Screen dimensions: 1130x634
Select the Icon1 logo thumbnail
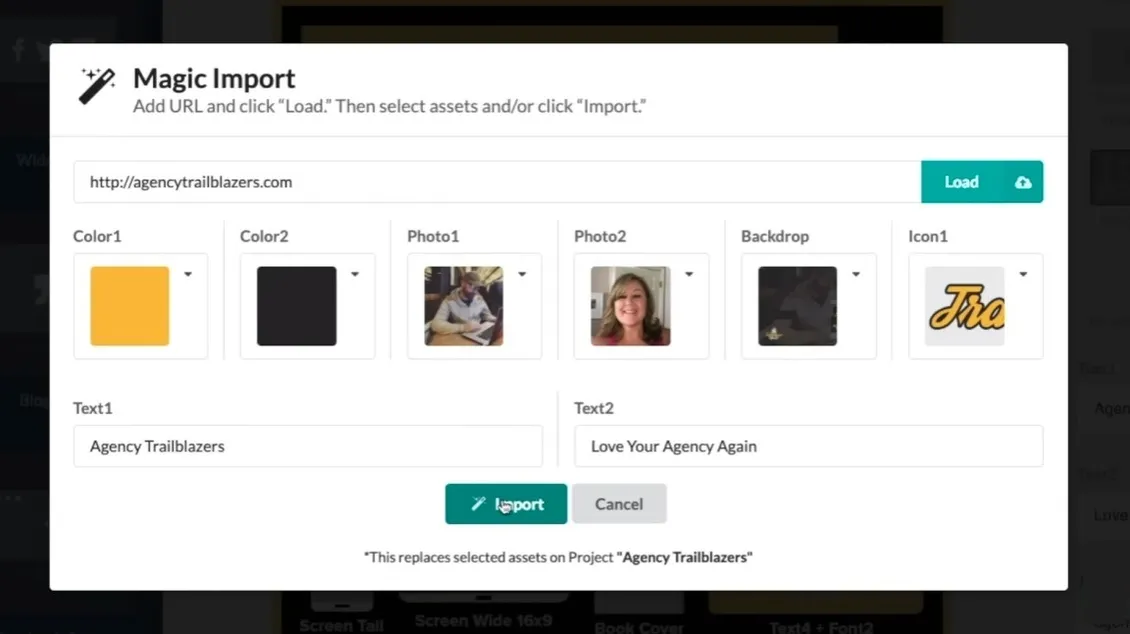tap(965, 306)
